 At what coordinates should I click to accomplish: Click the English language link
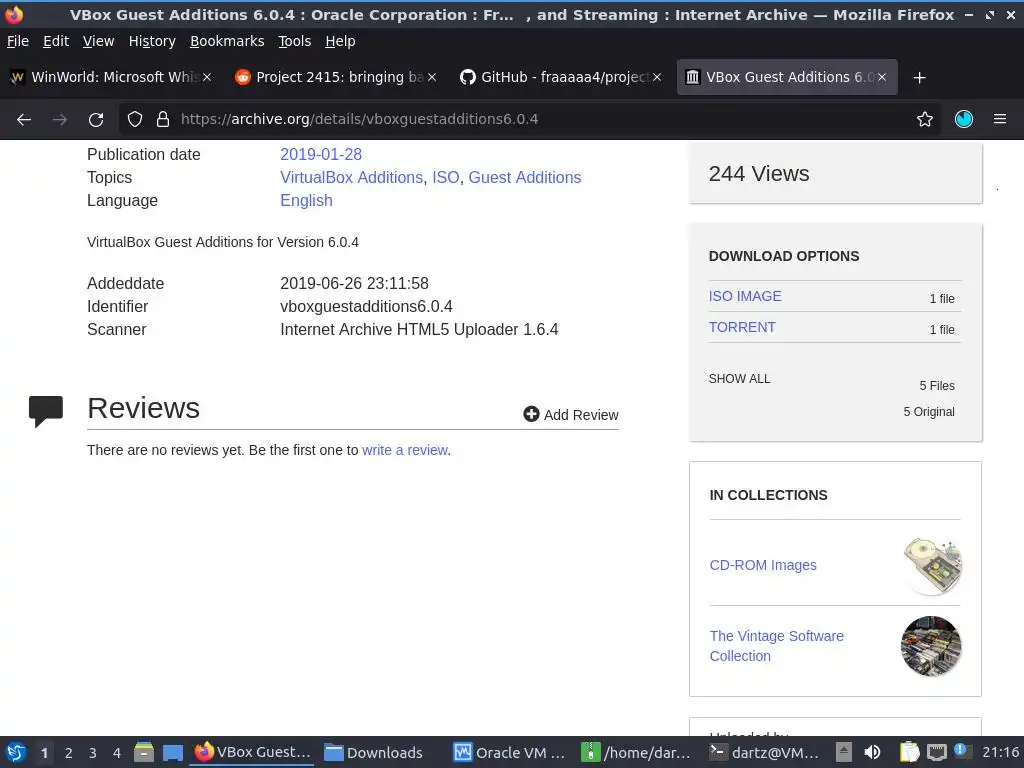tap(306, 200)
